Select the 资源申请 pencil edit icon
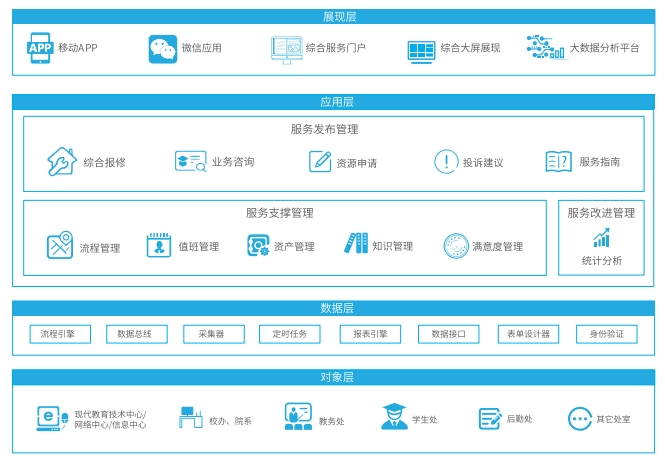 coord(320,161)
